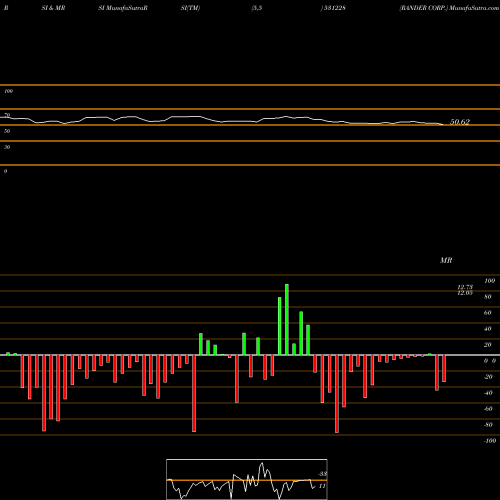
Task: Click the tallest green MR bar
Action: tap(287, 319)
